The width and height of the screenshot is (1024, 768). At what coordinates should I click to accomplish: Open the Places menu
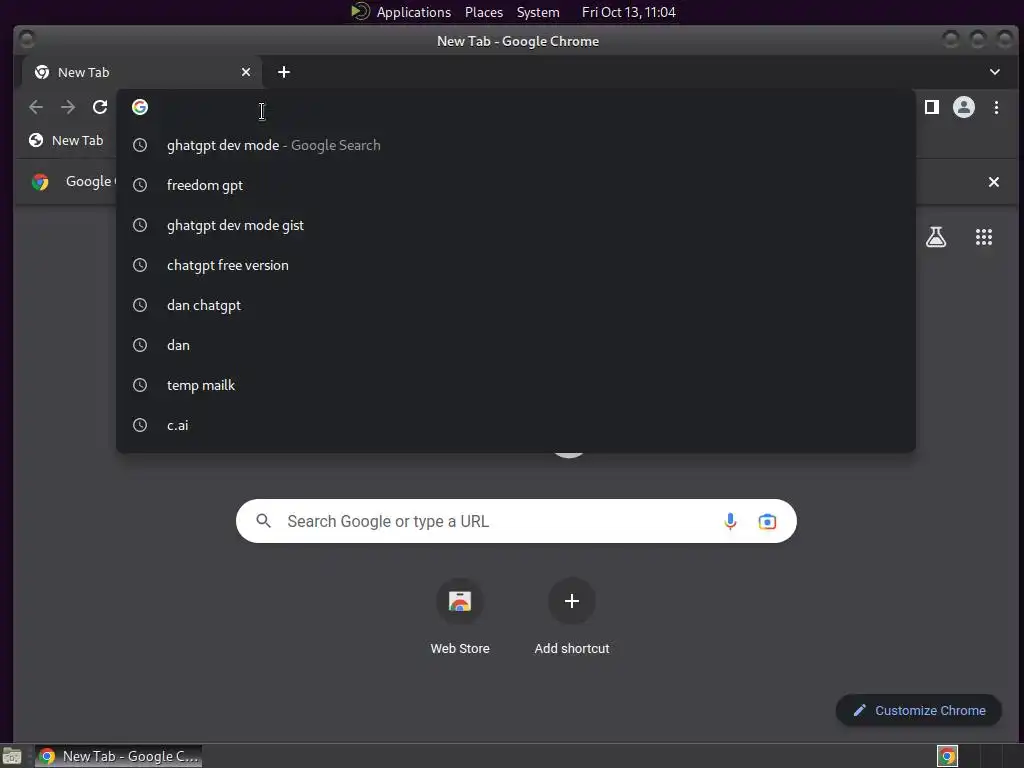[x=484, y=12]
